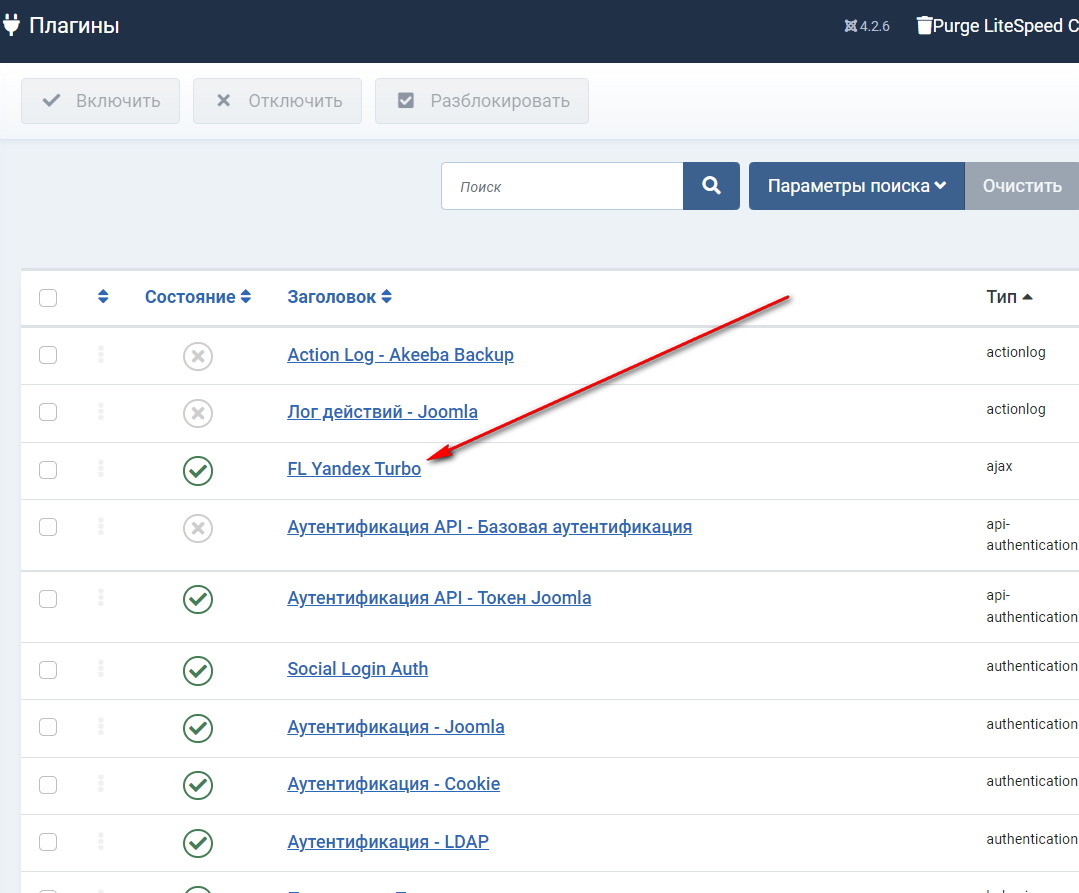The image size is (1079, 893).
Task: Tick checkbox for Action Log - Akeeba Backup
Action: [x=48, y=355]
